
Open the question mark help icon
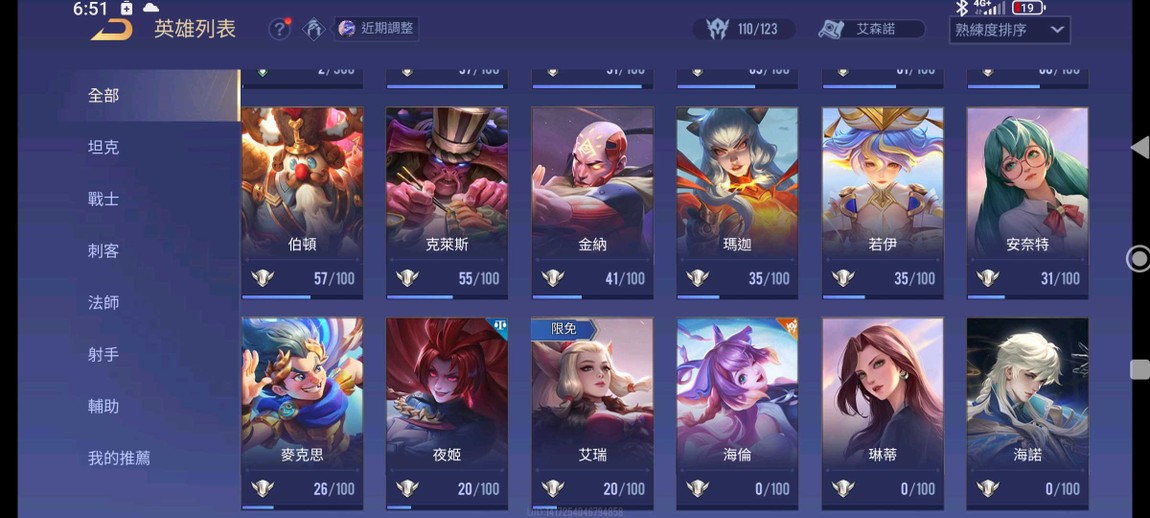coord(279,29)
